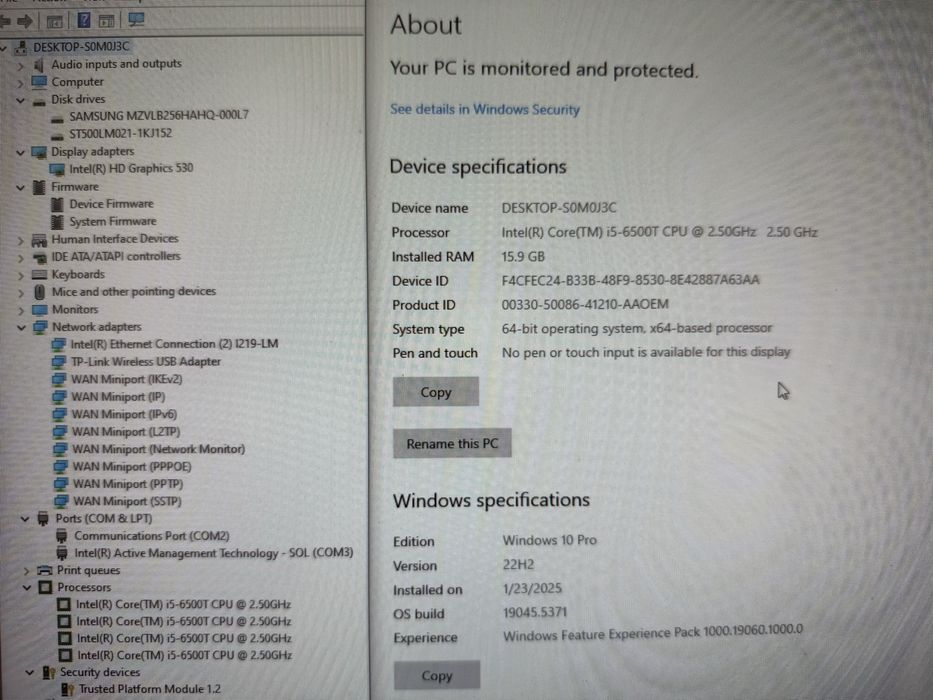
Task: Open Help with the blue question mark icon
Action: 84,20
